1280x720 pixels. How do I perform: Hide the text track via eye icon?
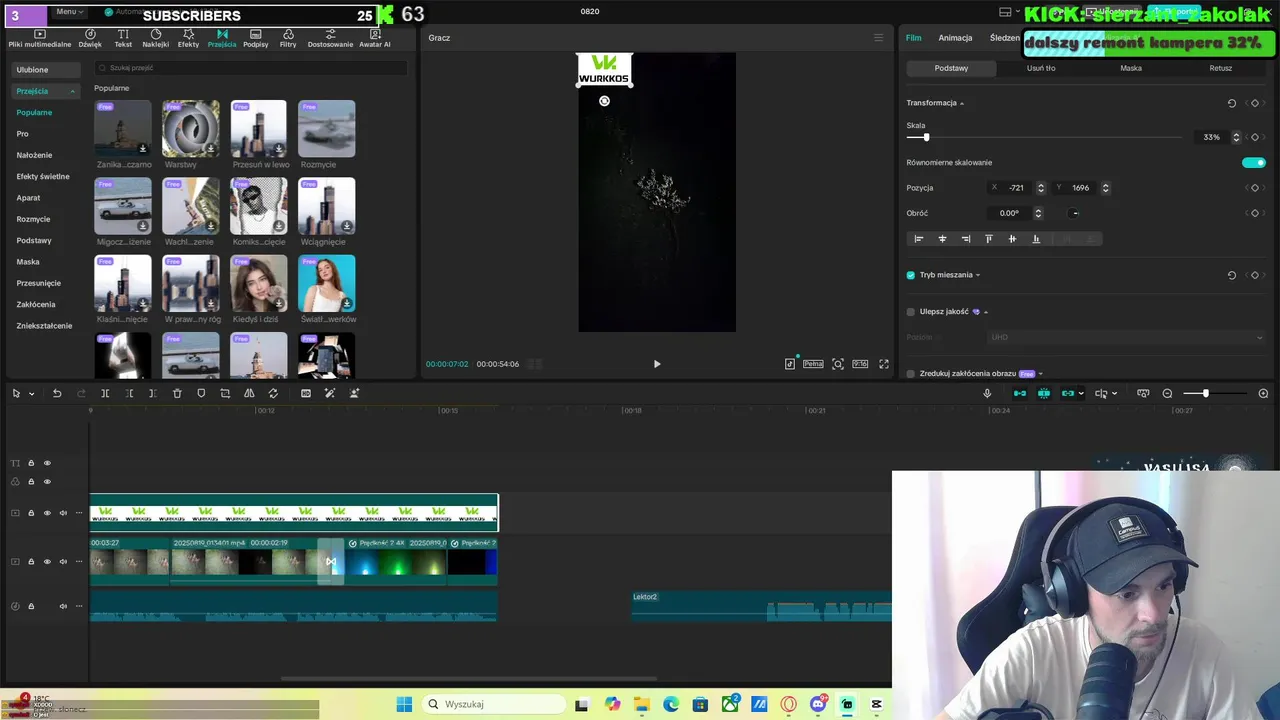pyautogui.click(x=46, y=463)
